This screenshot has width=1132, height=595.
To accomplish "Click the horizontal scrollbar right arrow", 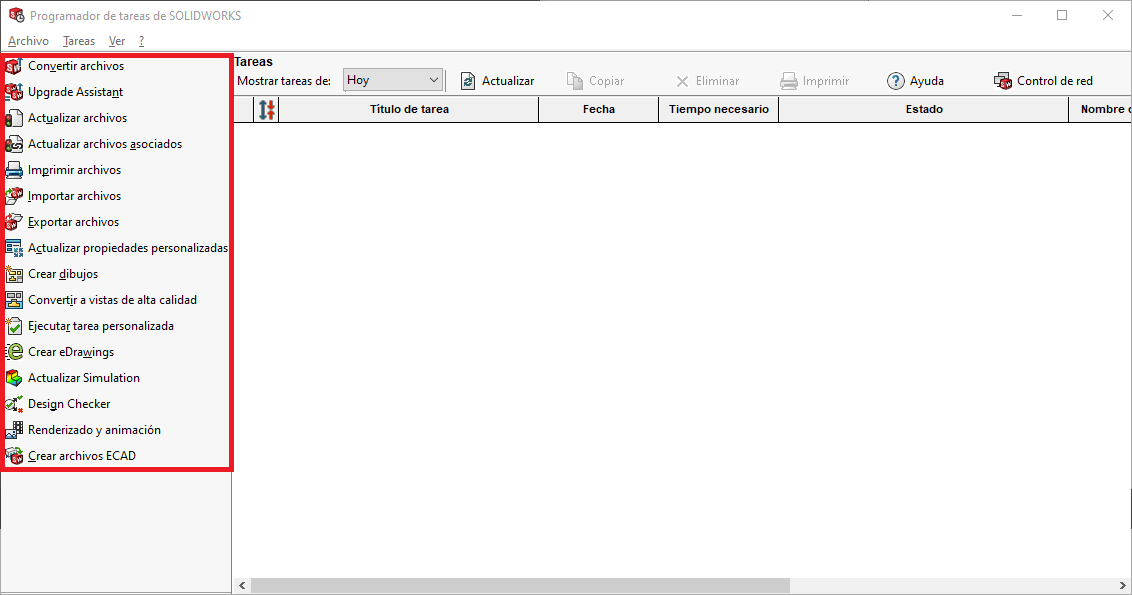I will tap(1123, 586).
